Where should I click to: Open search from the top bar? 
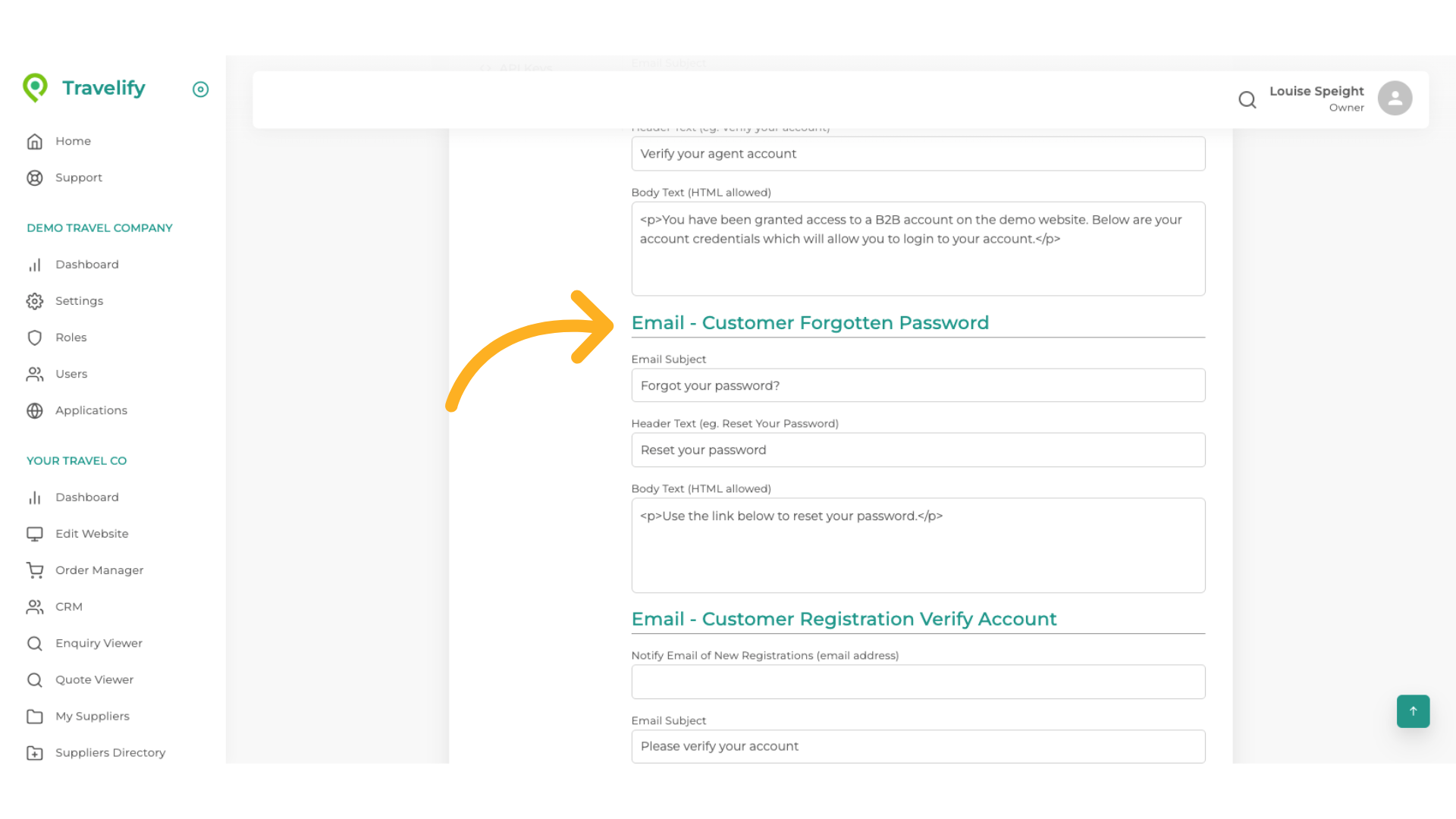pos(1247,99)
